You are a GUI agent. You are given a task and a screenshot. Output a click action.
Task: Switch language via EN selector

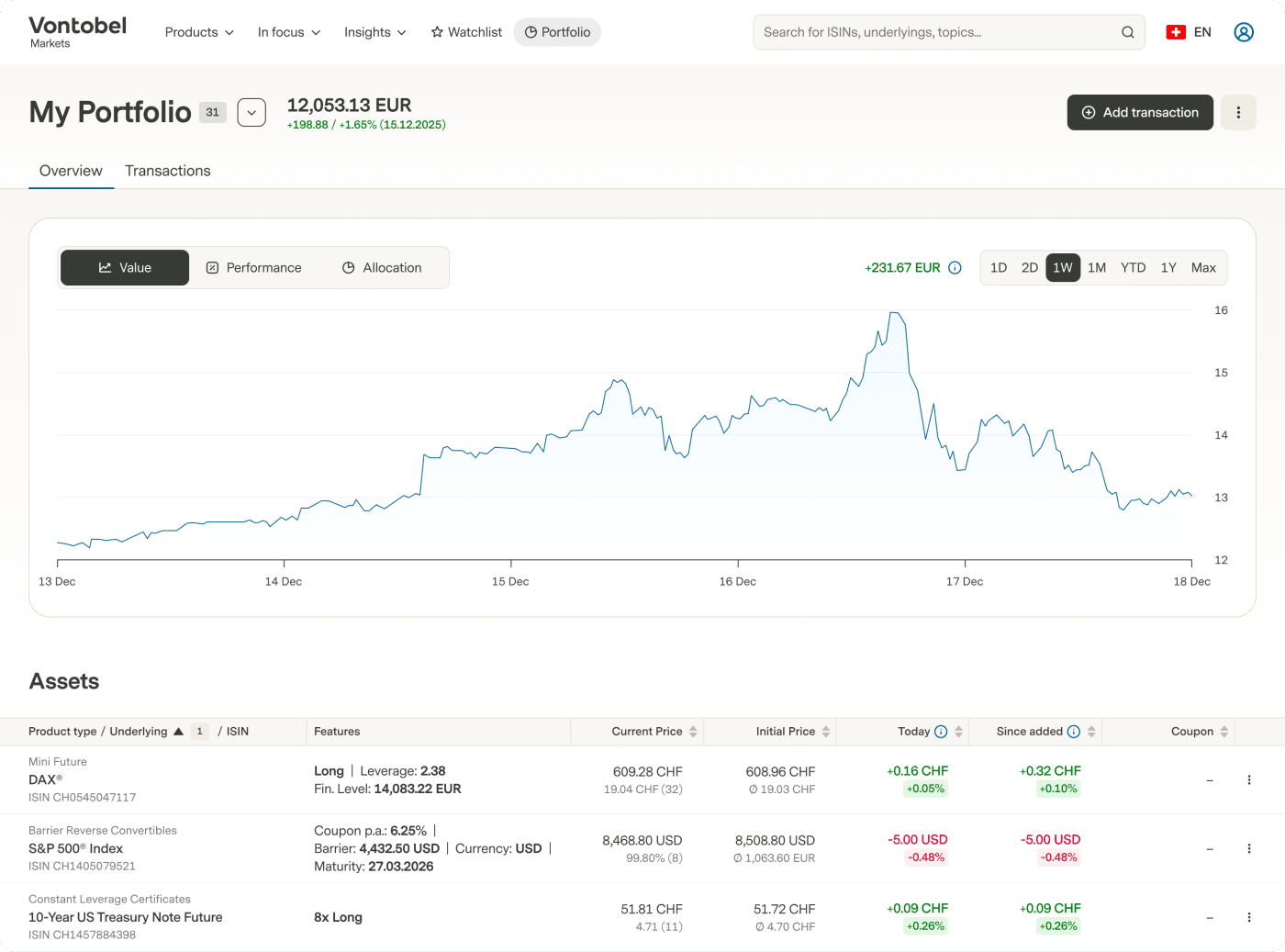[x=1202, y=32]
